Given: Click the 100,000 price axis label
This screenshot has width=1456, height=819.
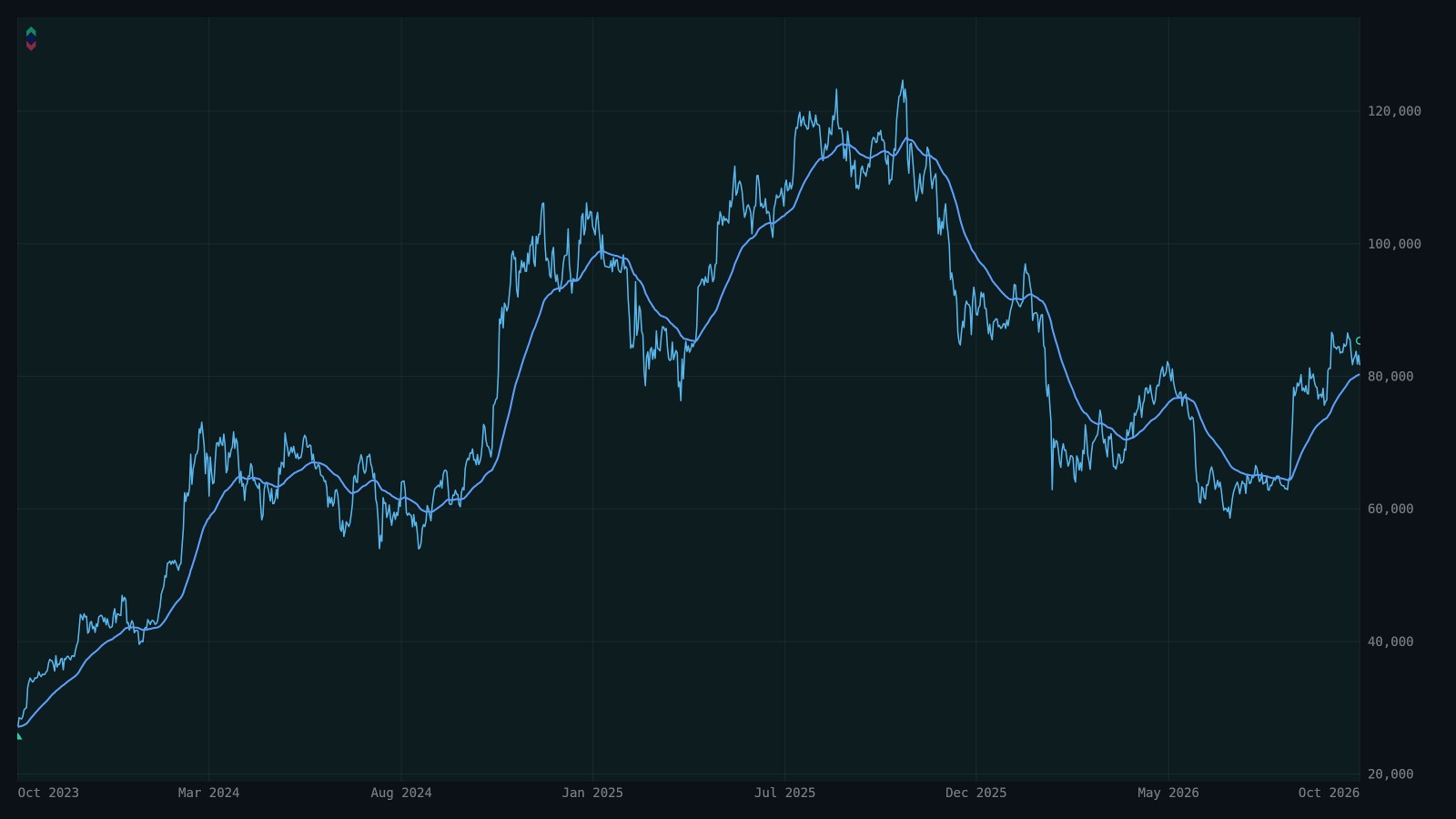Looking at the screenshot, I should point(1394,244).
